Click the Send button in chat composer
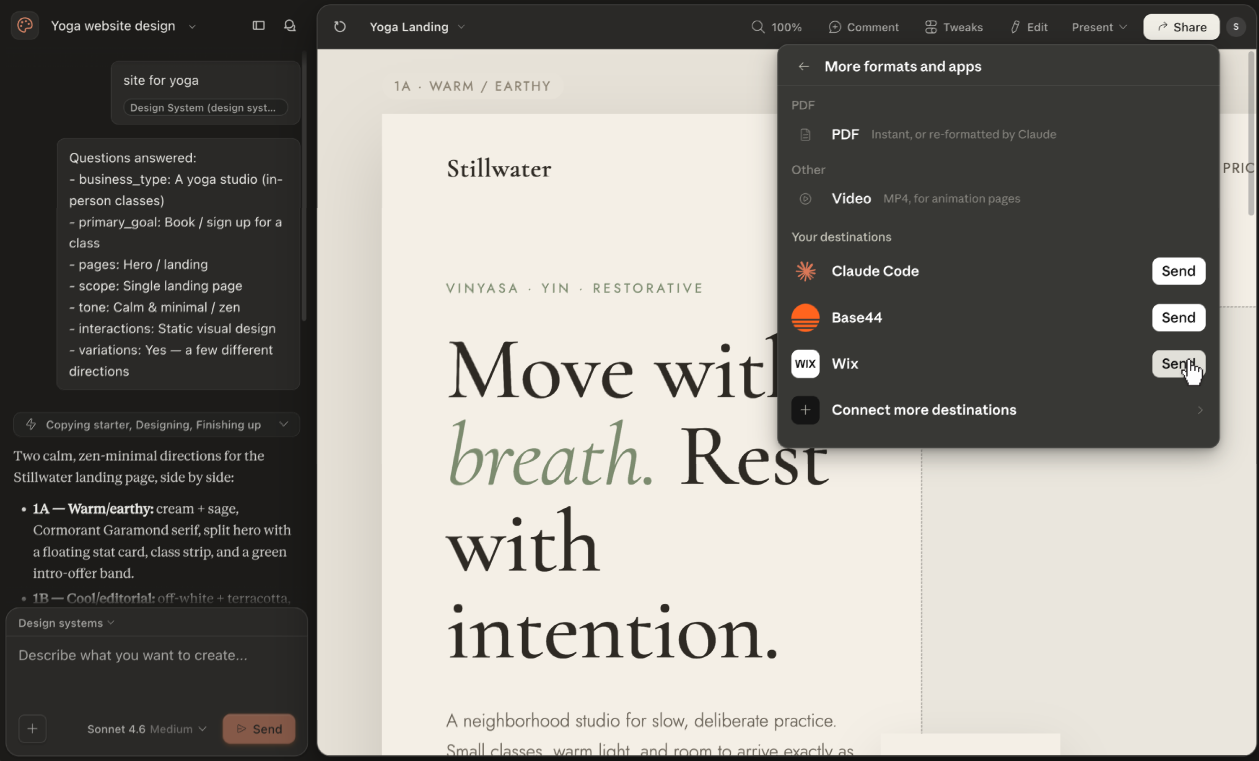Screen dimensions: 1259x761 (x=259, y=729)
